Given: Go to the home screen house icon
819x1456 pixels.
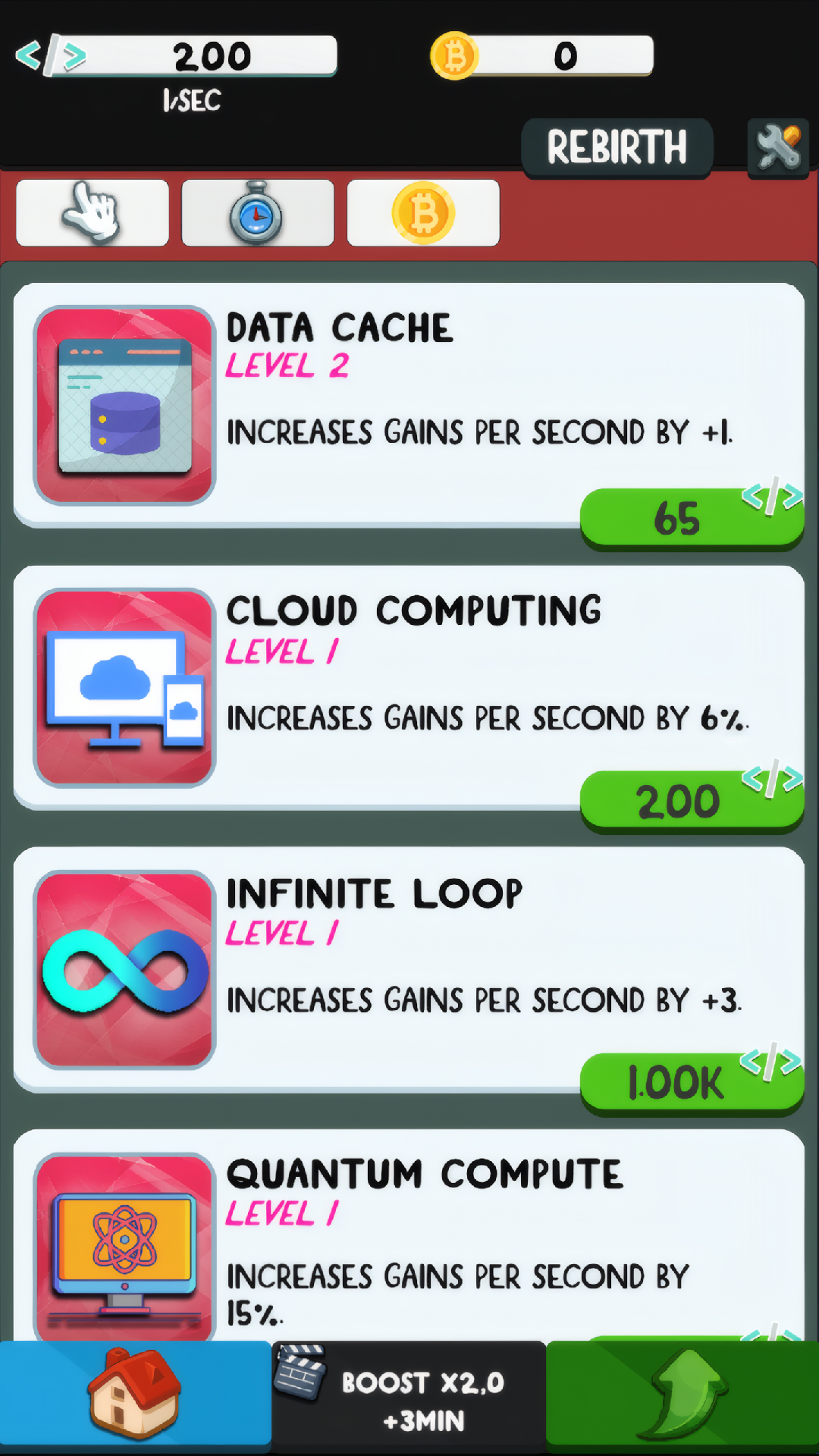Looking at the screenshot, I should (x=135, y=1394).
